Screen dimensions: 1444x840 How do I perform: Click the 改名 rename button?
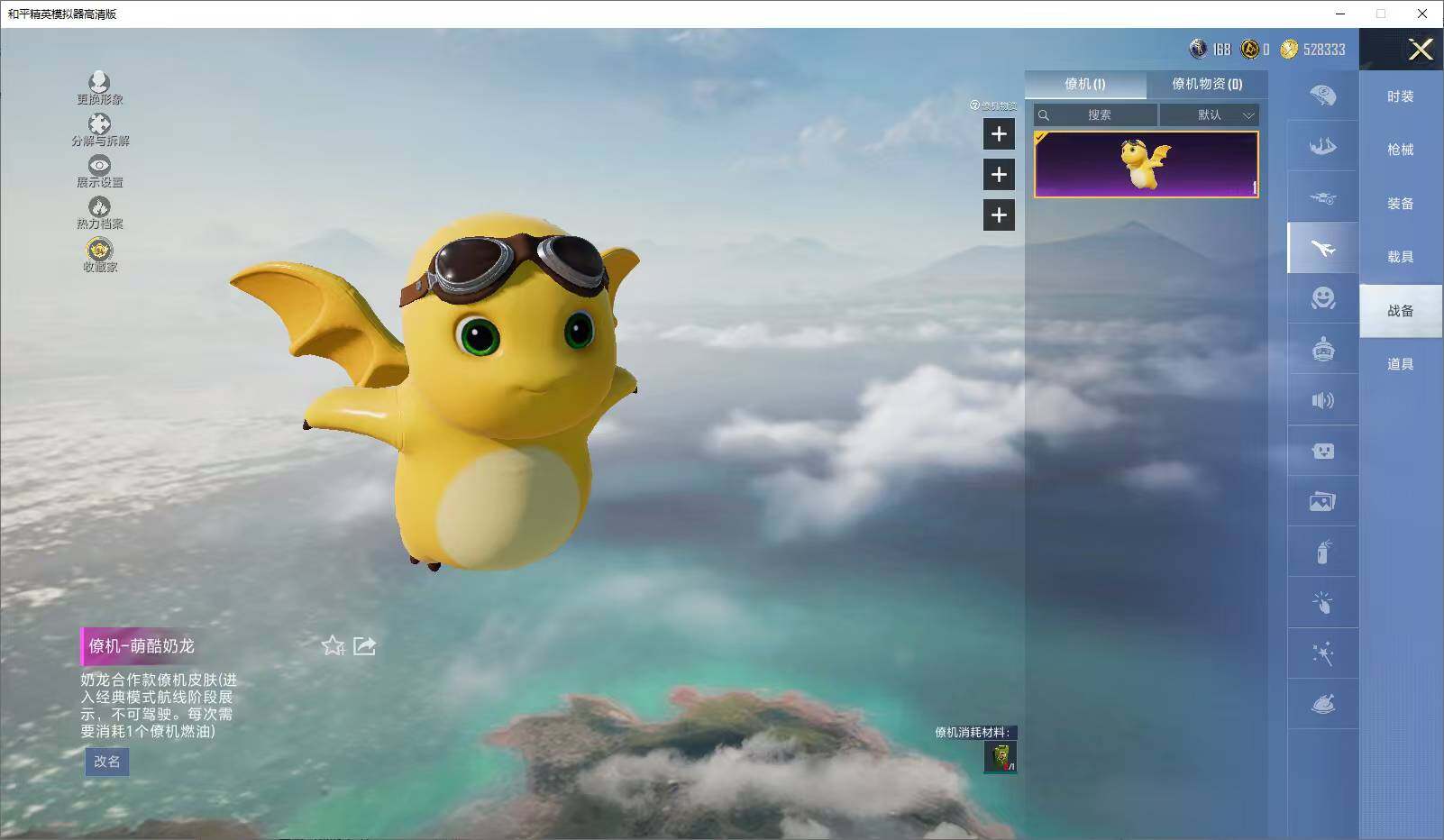pos(106,762)
